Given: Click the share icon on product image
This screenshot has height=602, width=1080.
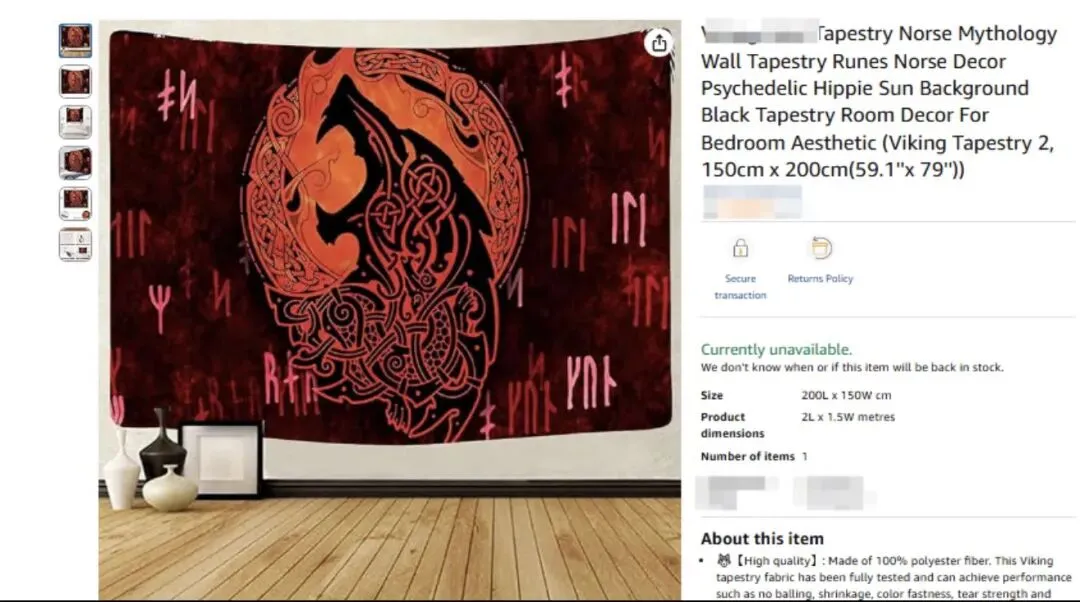Looking at the screenshot, I should point(659,43).
